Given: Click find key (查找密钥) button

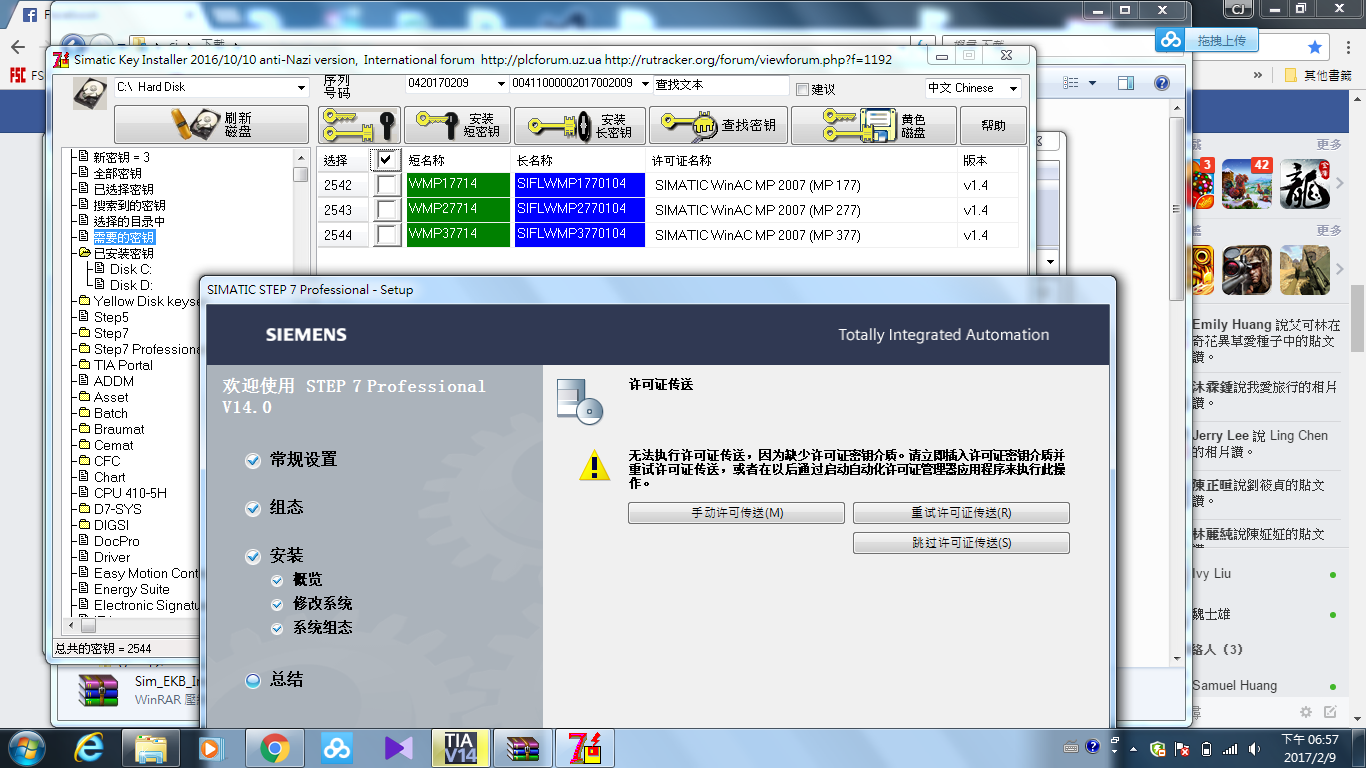Looking at the screenshot, I should point(718,125).
